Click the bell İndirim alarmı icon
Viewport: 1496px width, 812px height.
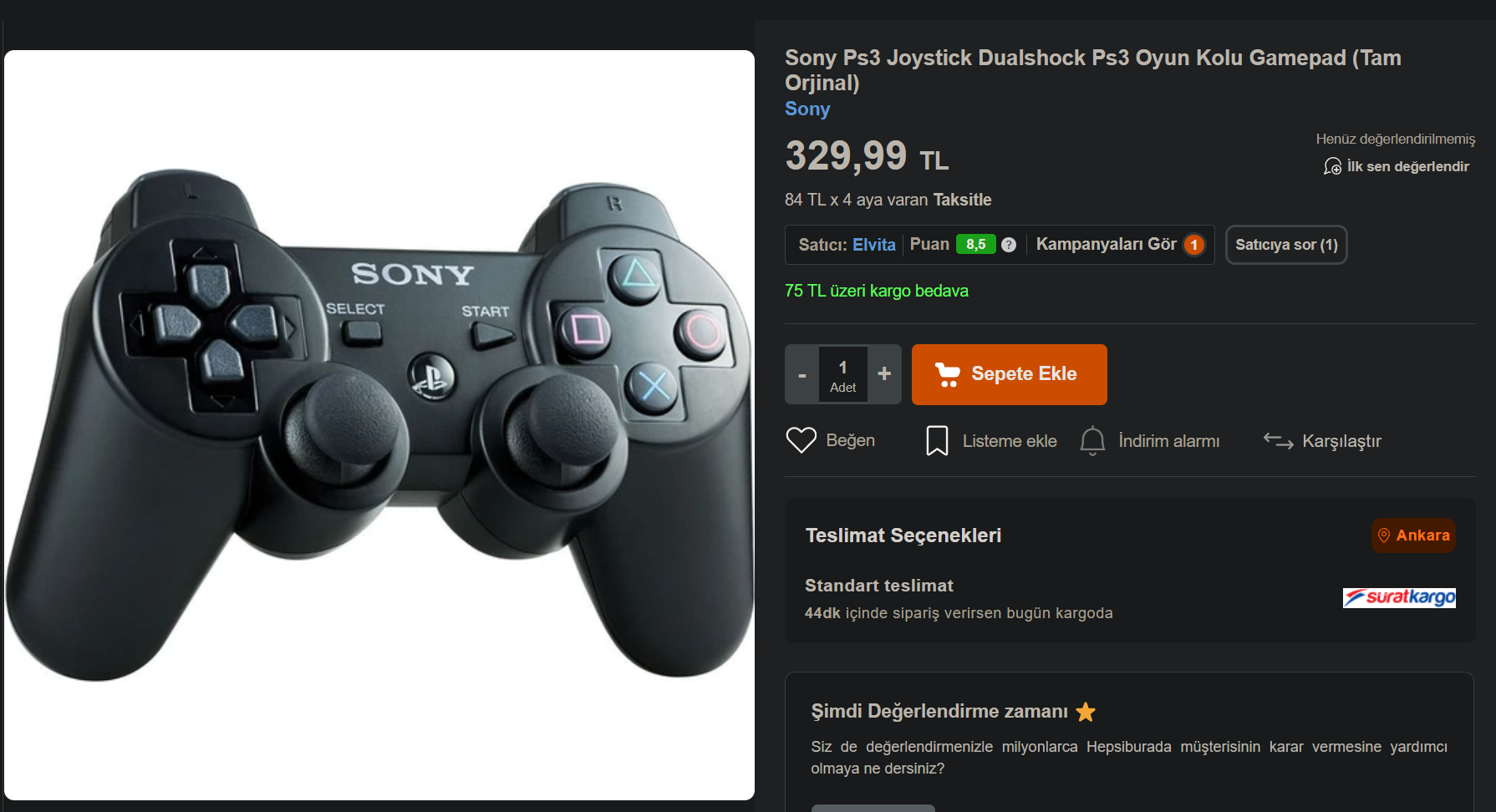pyautogui.click(x=1092, y=440)
